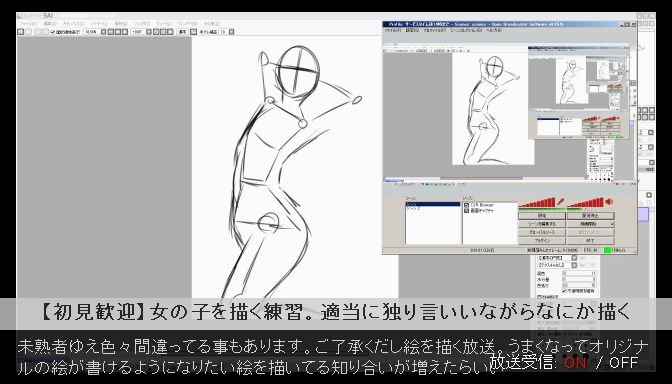Reset the canvas rotation angle
The height and width of the screenshot is (384, 672).
click(171, 32)
